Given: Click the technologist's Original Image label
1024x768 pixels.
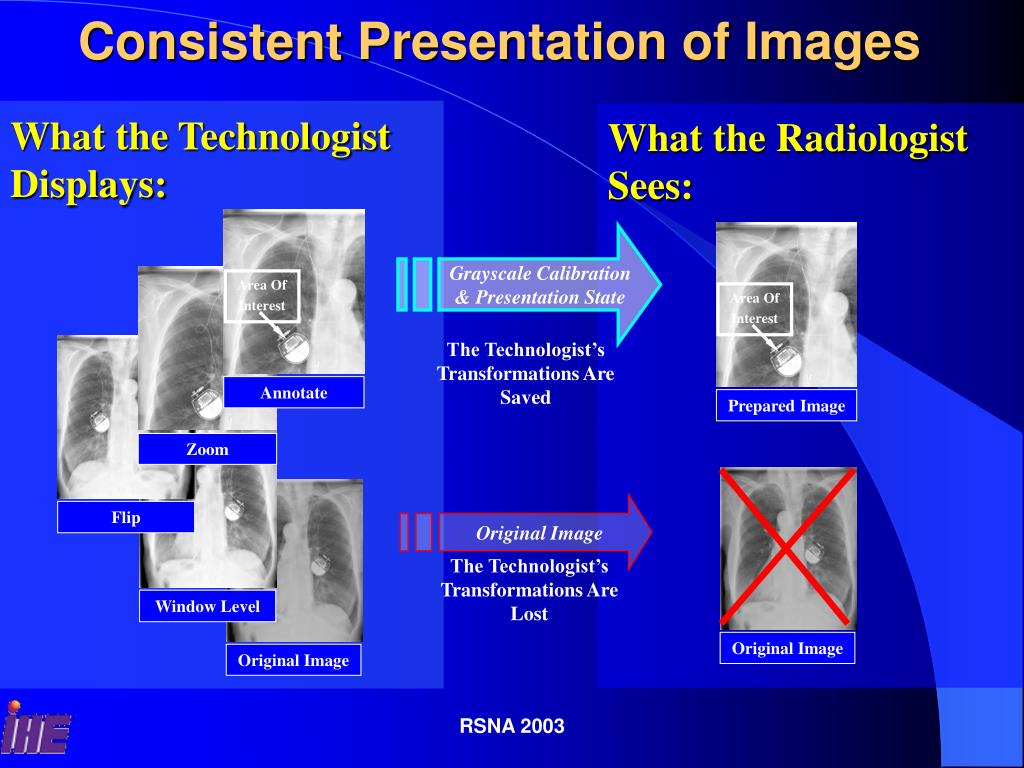Looking at the screenshot, I should 293,660.
